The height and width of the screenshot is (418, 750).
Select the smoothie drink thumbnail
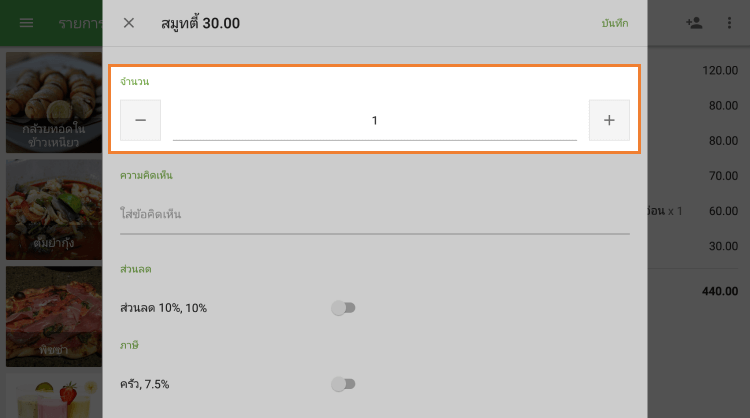(52, 396)
